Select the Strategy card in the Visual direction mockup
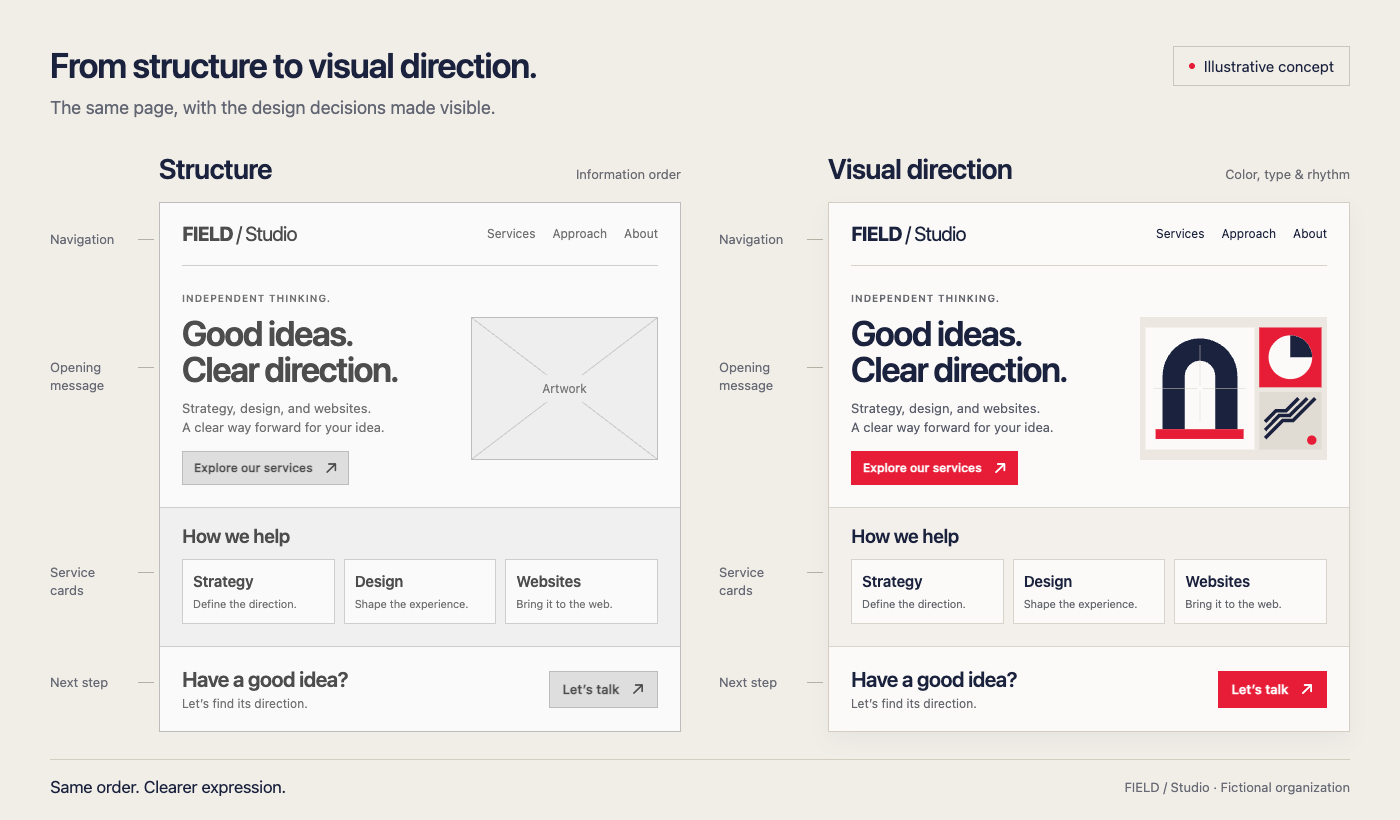The width and height of the screenshot is (1400, 820). pyautogui.click(x=927, y=591)
